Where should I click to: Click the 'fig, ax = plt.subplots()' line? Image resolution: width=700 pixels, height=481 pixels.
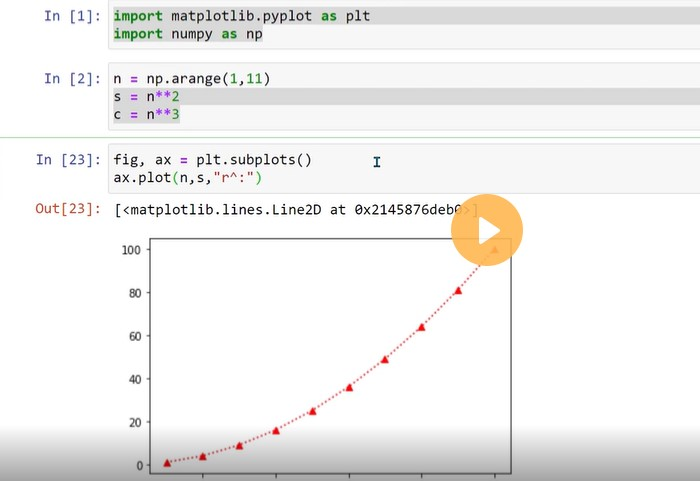pyautogui.click(x=213, y=159)
